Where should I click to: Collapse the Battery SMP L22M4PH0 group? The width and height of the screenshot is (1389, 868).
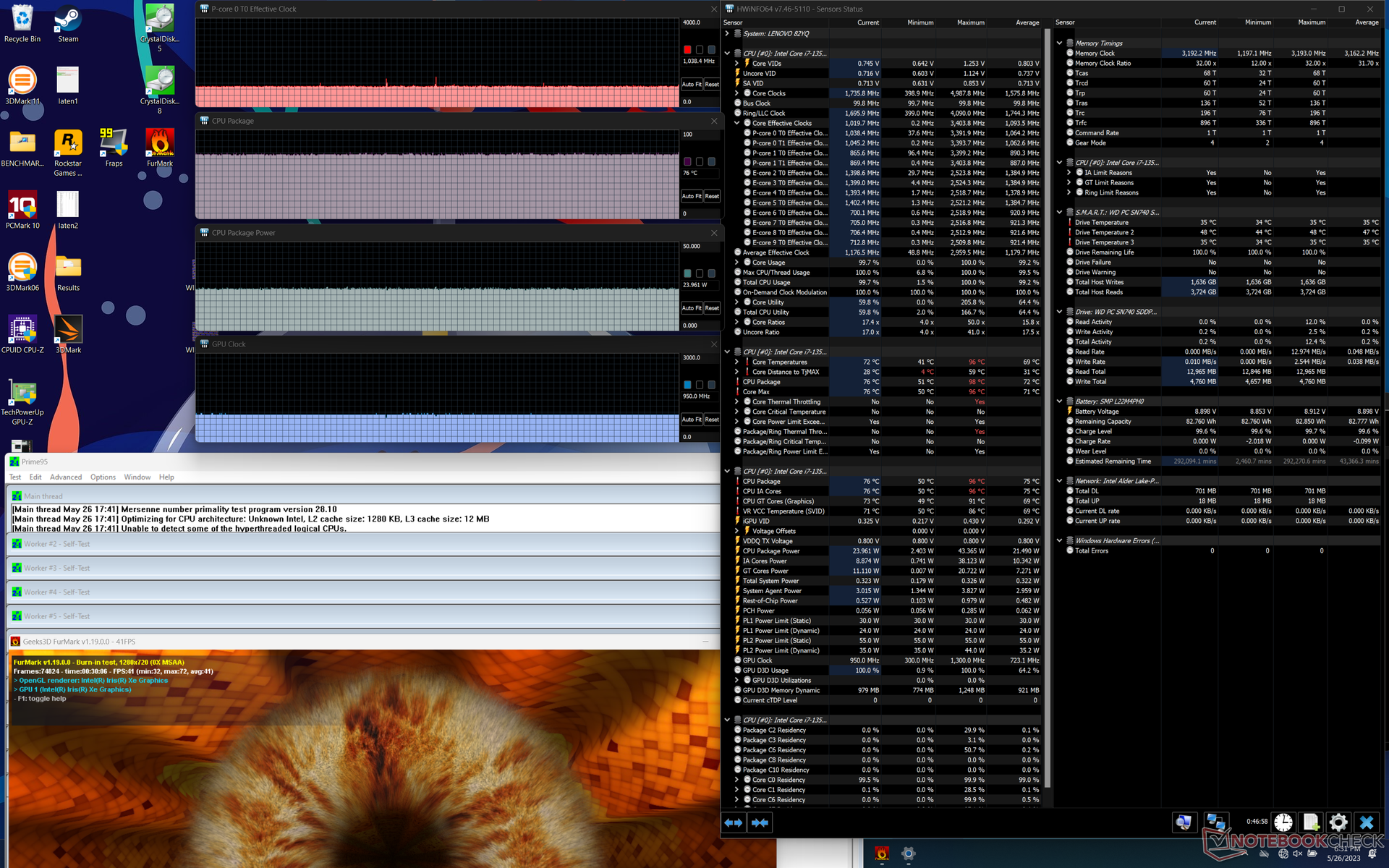click(x=1060, y=401)
